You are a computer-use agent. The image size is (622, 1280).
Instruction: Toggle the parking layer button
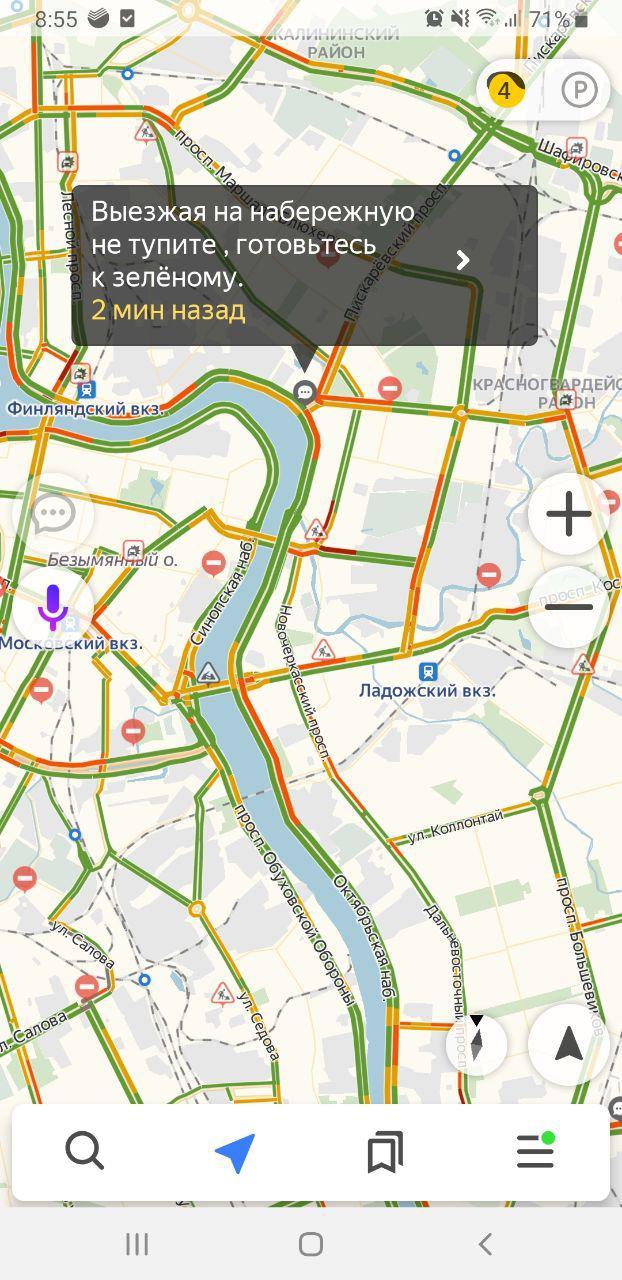coord(579,91)
